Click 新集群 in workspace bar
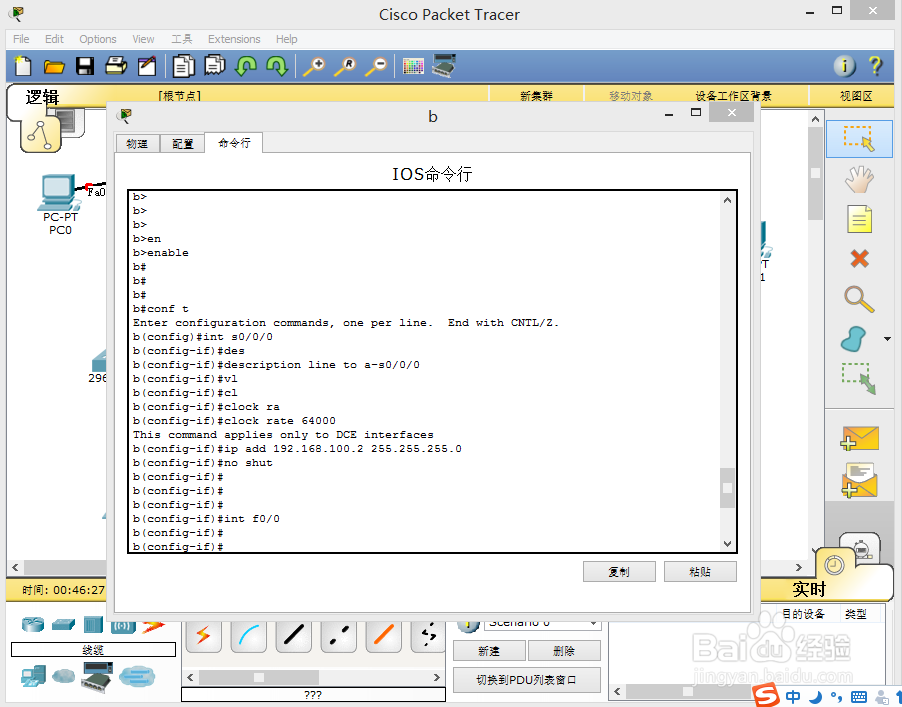Screen dimensions: 902x707 click(536, 95)
